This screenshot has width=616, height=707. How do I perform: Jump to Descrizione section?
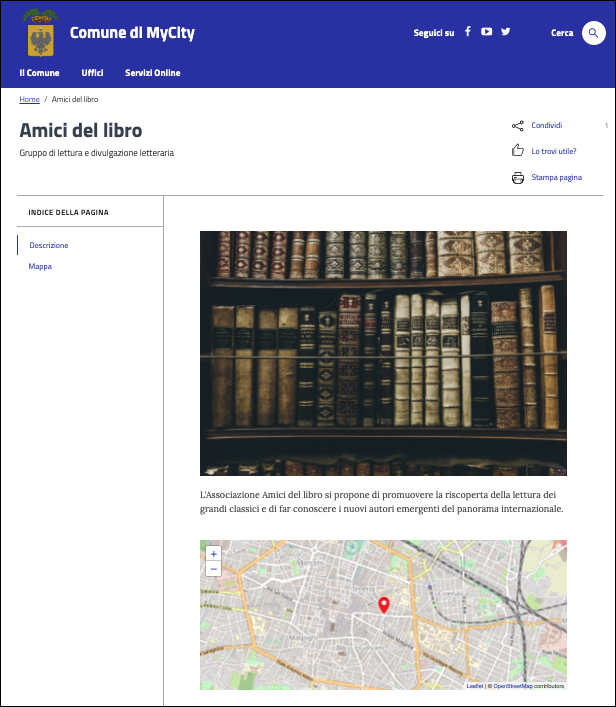click(49, 245)
